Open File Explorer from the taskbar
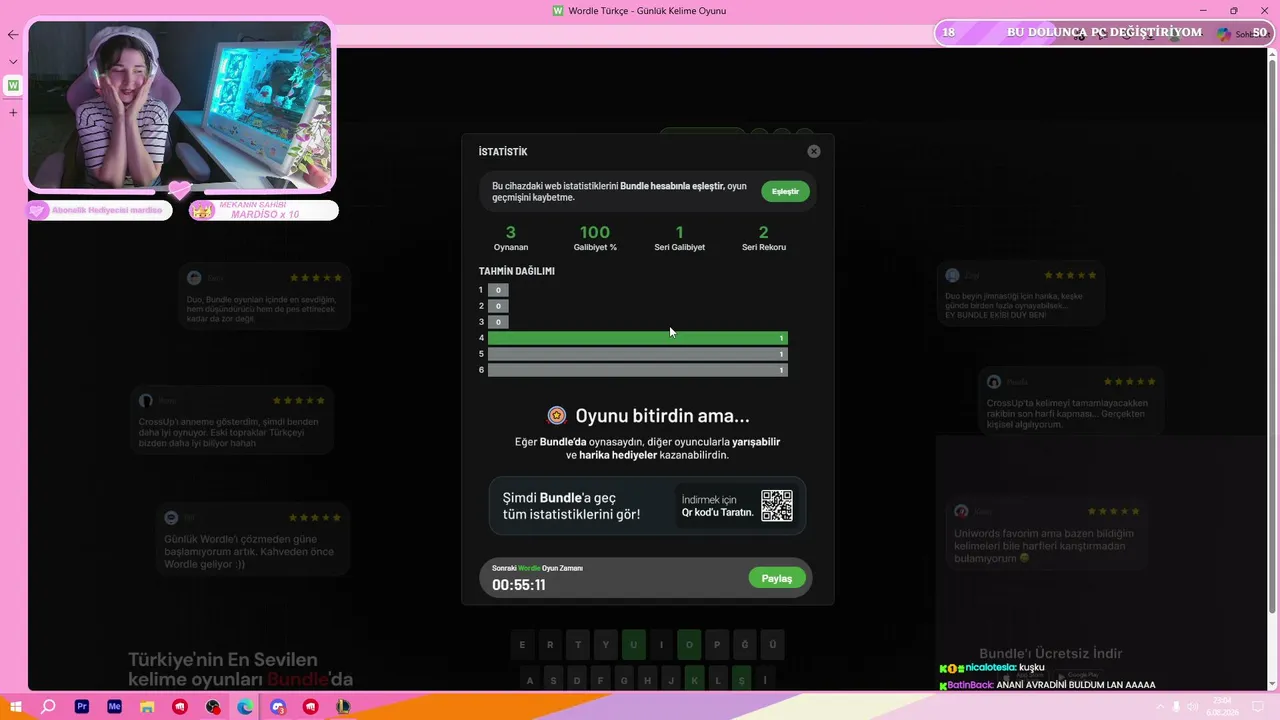The width and height of the screenshot is (1280, 720). tap(147, 707)
